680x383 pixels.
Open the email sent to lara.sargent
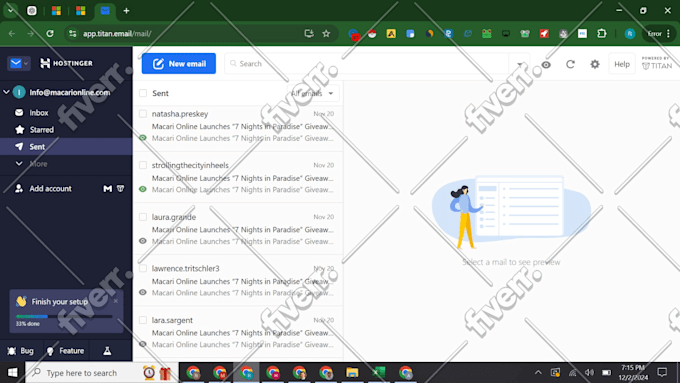tap(238, 332)
